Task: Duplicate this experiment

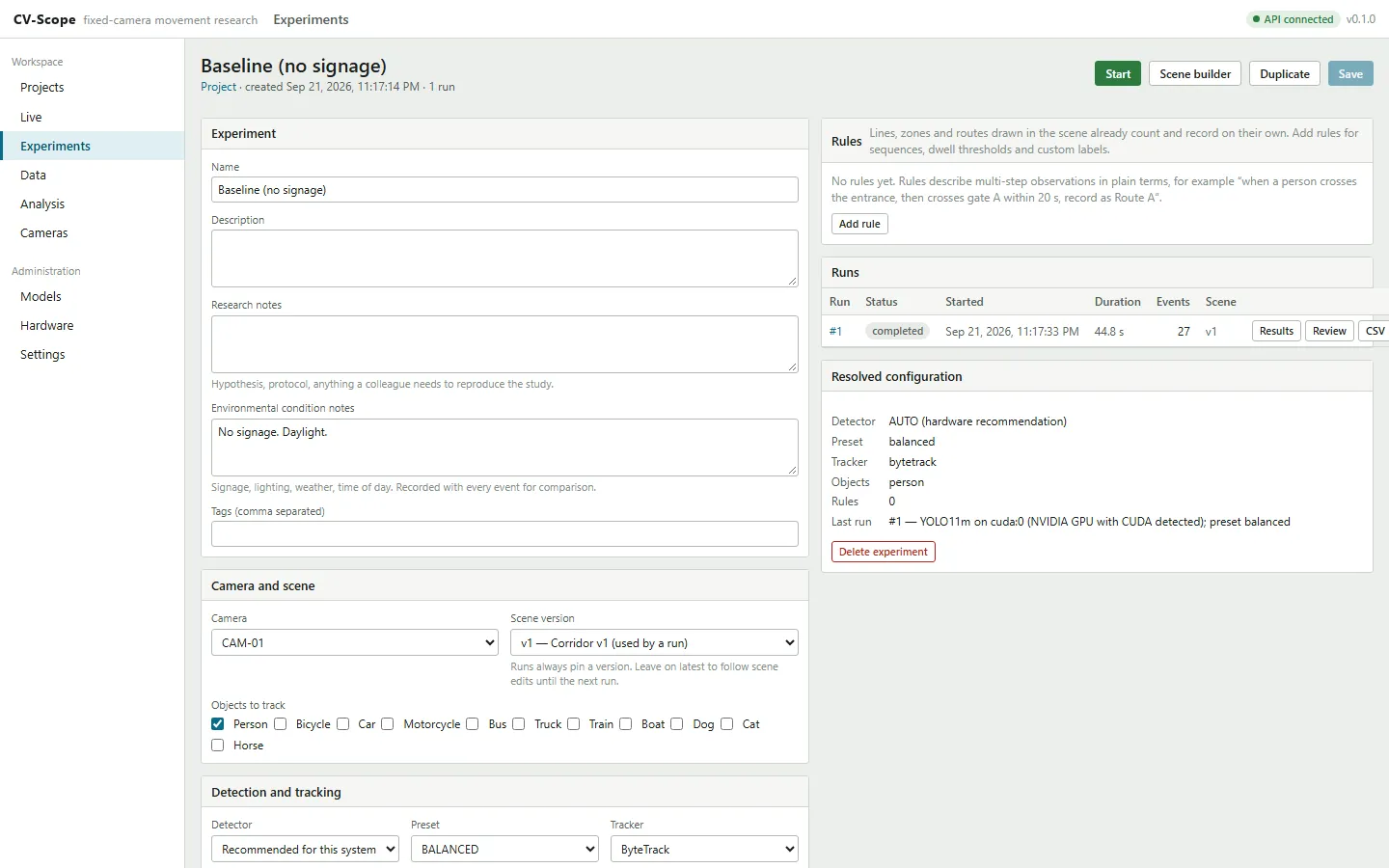Action: pos(1285,73)
